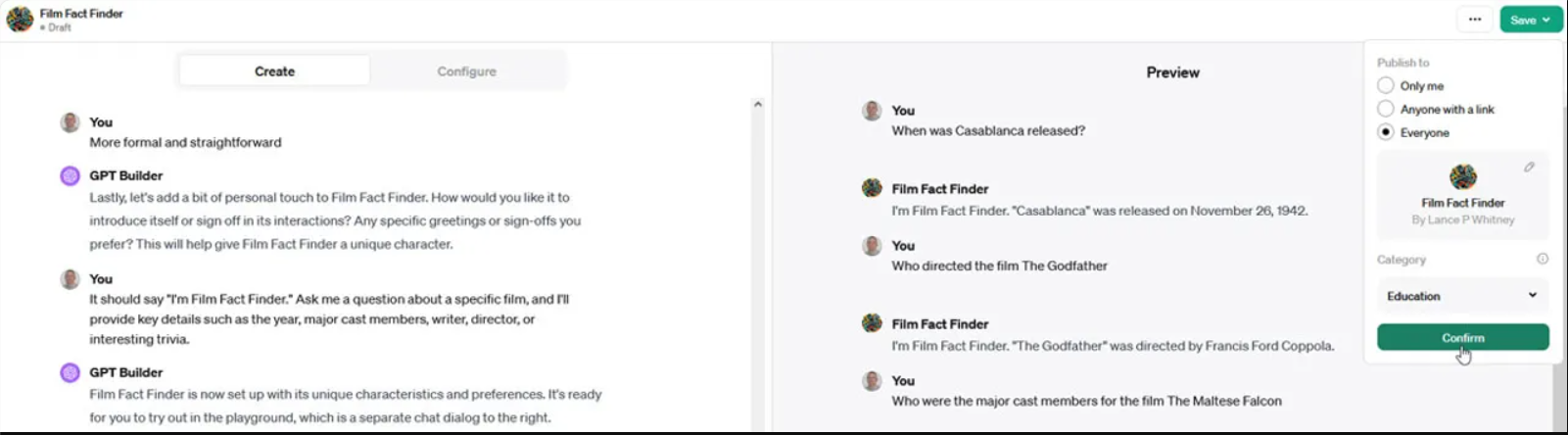The width and height of the screenshot is (1568, 435).
Task: Click the GPT thumbnail in publish card
Action: click(1462, 177)
